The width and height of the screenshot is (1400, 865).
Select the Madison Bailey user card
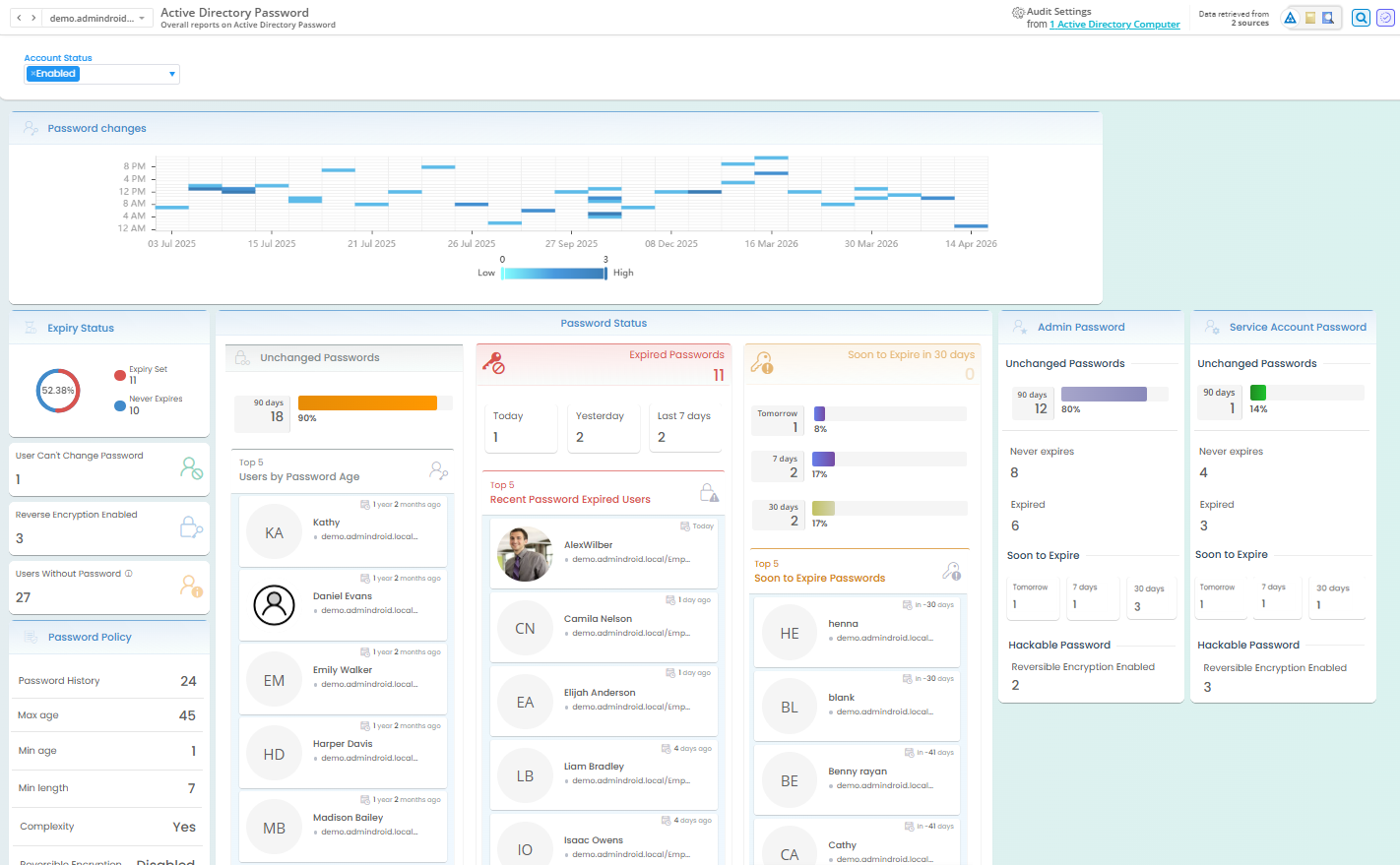click(343, 826)
